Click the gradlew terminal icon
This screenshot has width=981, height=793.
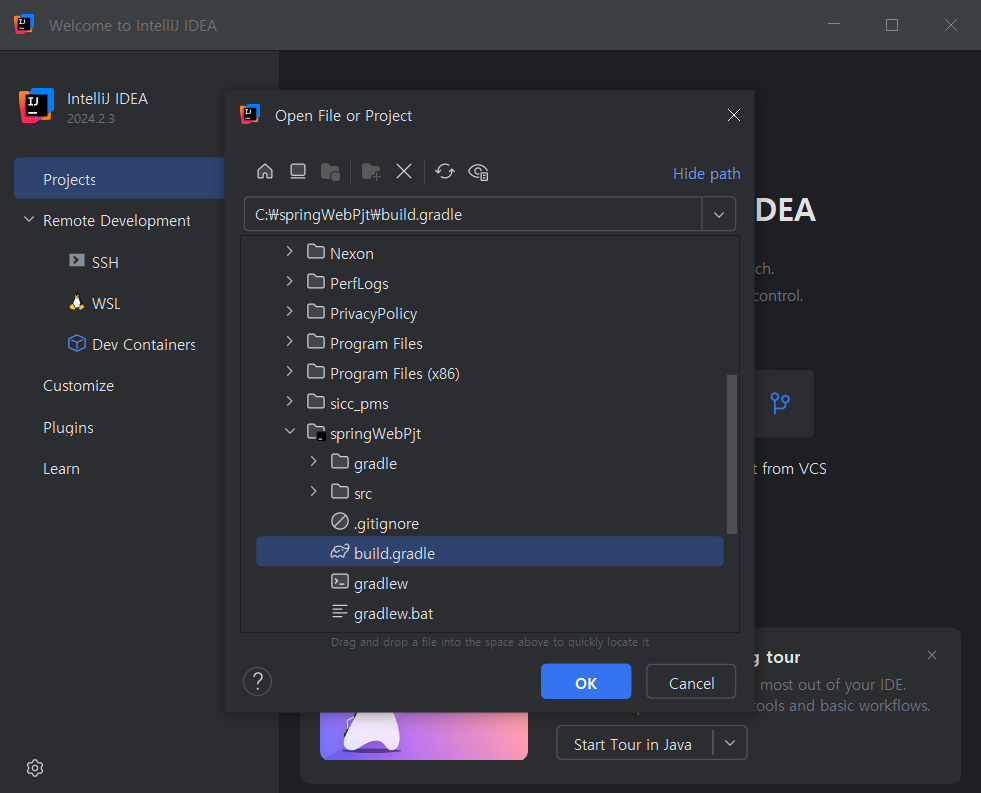tap(340, 582)
